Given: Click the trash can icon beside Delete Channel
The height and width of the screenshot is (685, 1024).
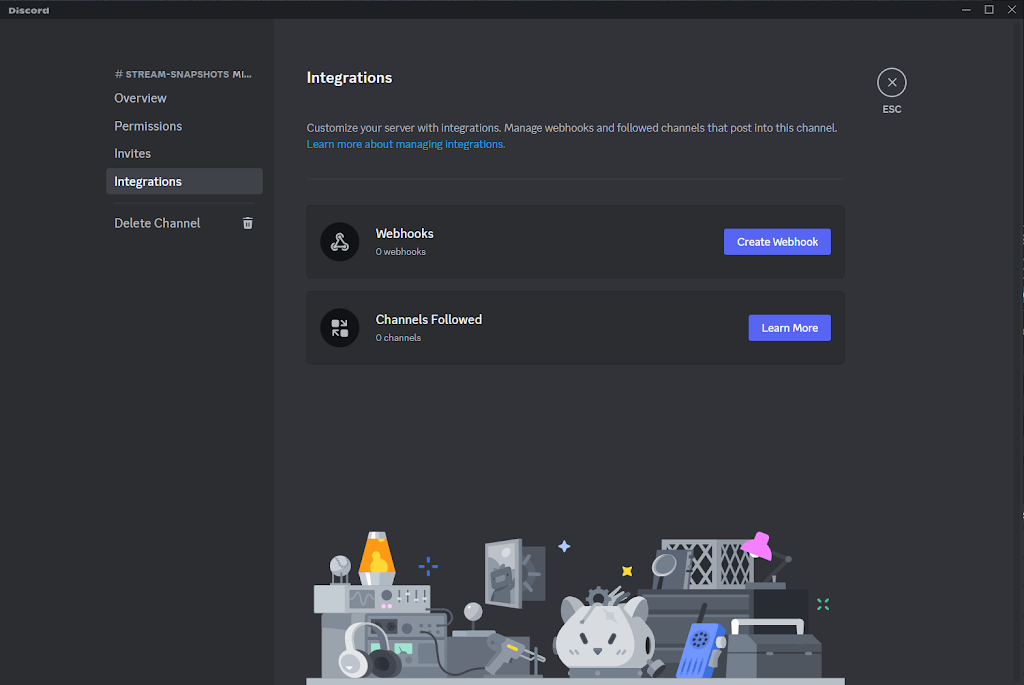Looking at the screenshot, I should click(x=248, y=223).
